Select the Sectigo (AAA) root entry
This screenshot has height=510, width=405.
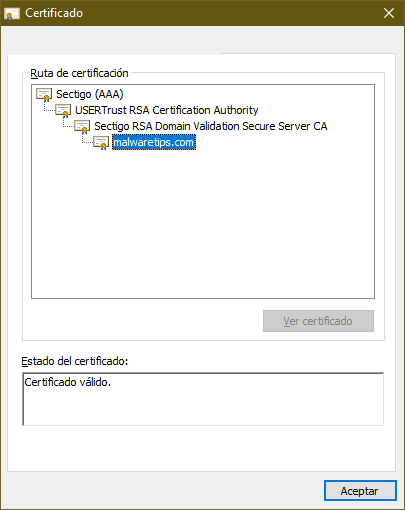pyautogui.click(x=90, y=94)
